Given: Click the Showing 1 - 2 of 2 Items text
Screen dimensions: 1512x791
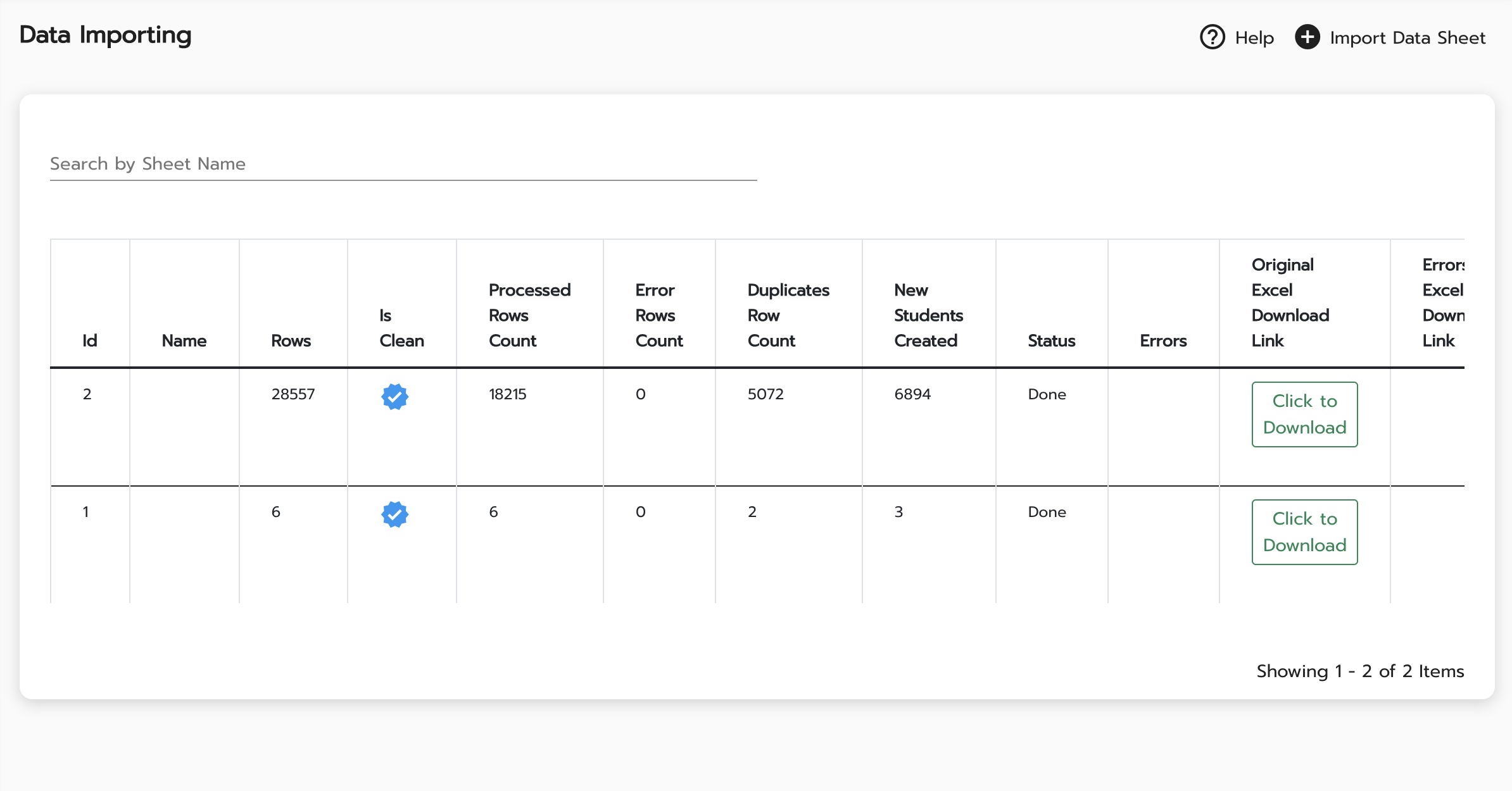Looking at the screenshot, I should point(1359,671).
